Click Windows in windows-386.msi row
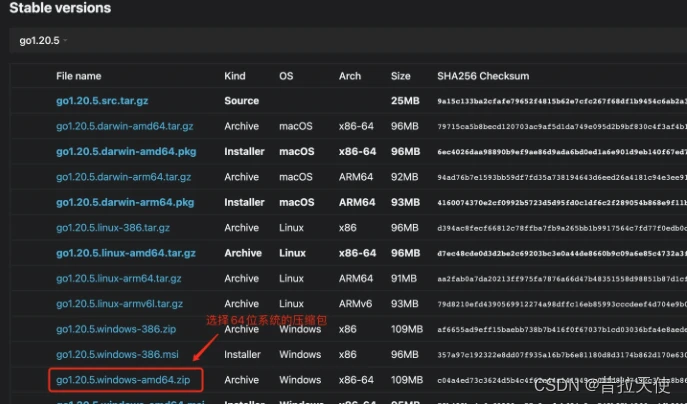 (x=300, y=354)
